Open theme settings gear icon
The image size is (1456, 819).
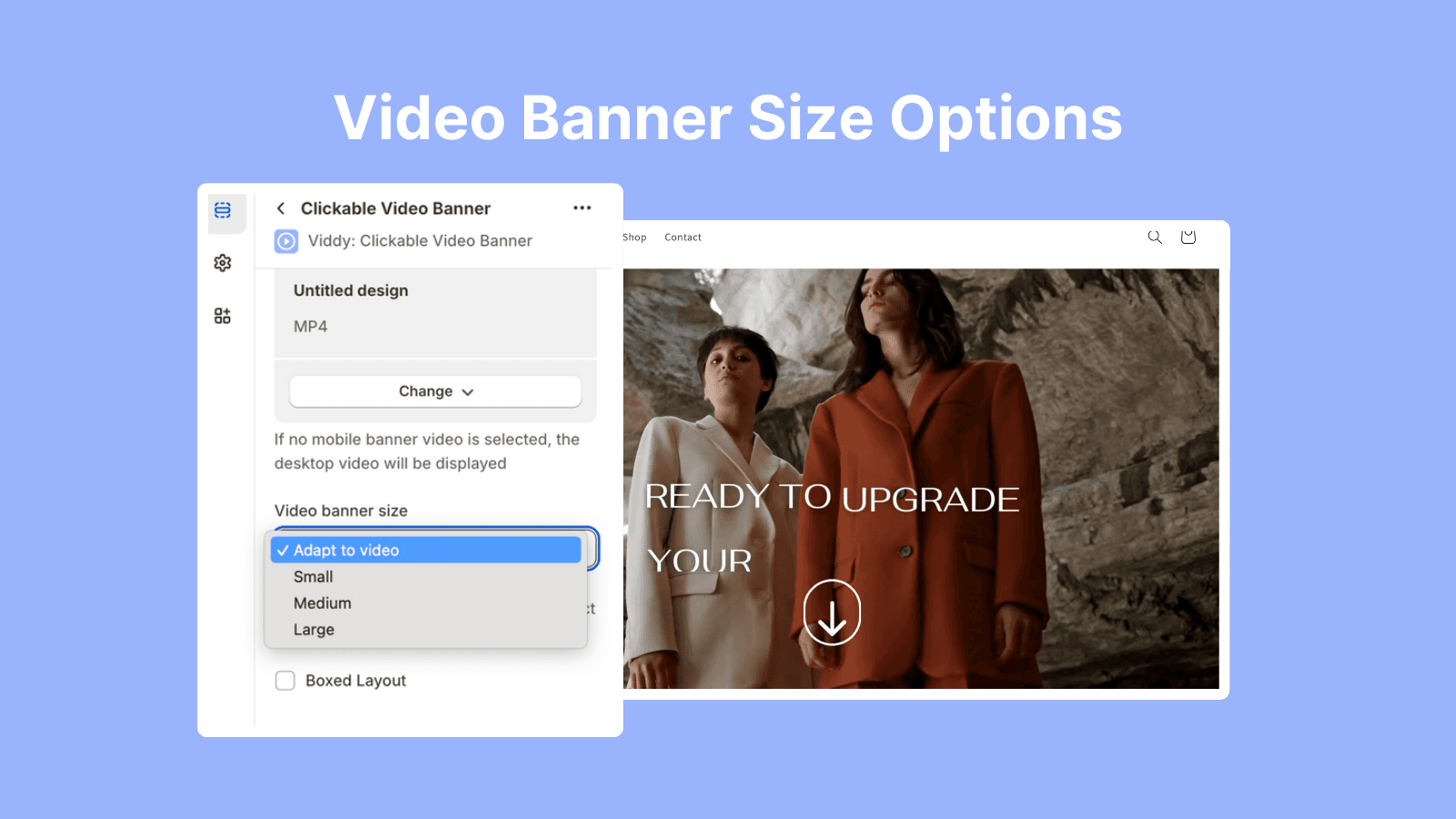pyautogui.click(x=223, y=263)
